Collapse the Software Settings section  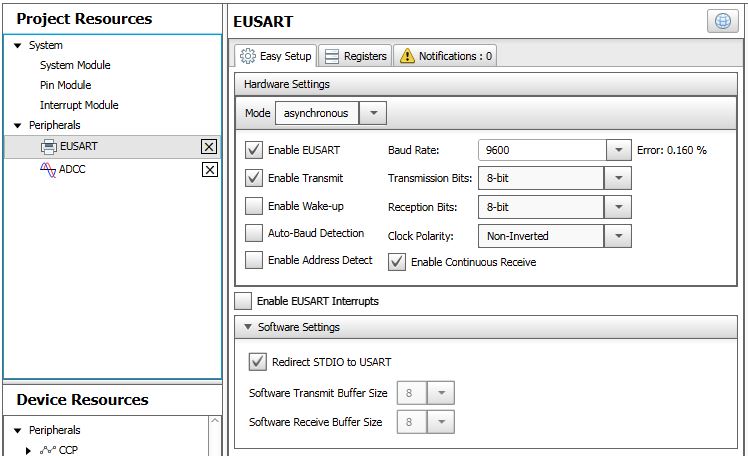(x=247, y=327)
